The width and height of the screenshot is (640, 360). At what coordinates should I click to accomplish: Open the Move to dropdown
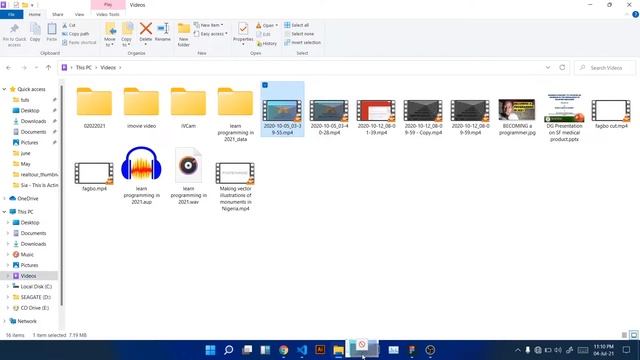pos(110,35)
